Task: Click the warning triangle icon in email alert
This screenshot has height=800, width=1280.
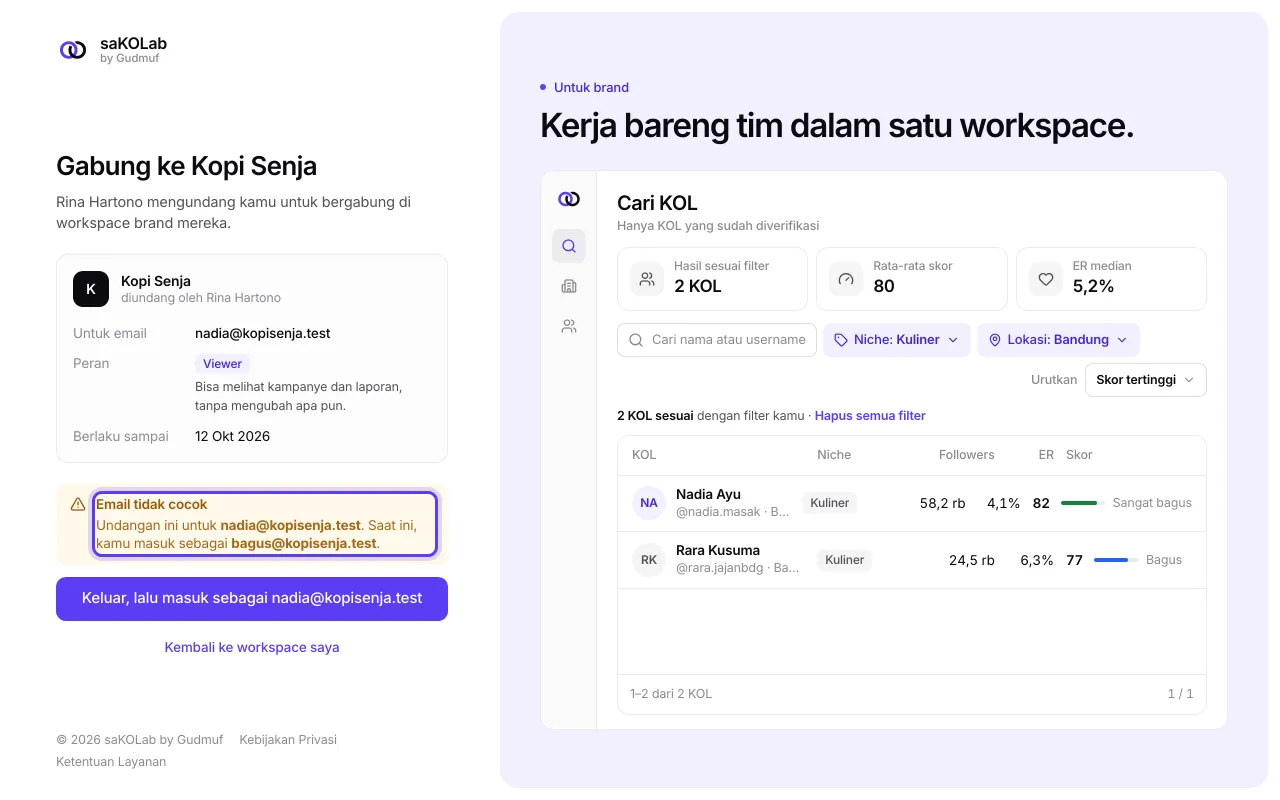Action: tap(78, 505)
